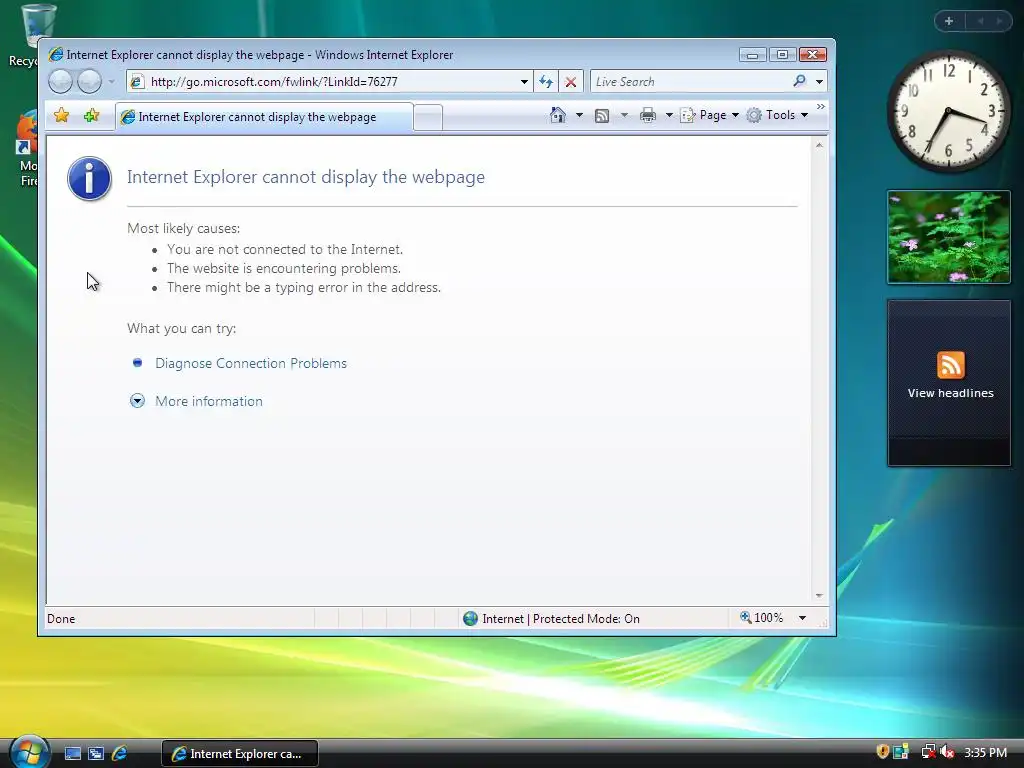The height and width of the screenshot is (768, 1024).
Task: Open the Tools menu
Action: [777, 115]
